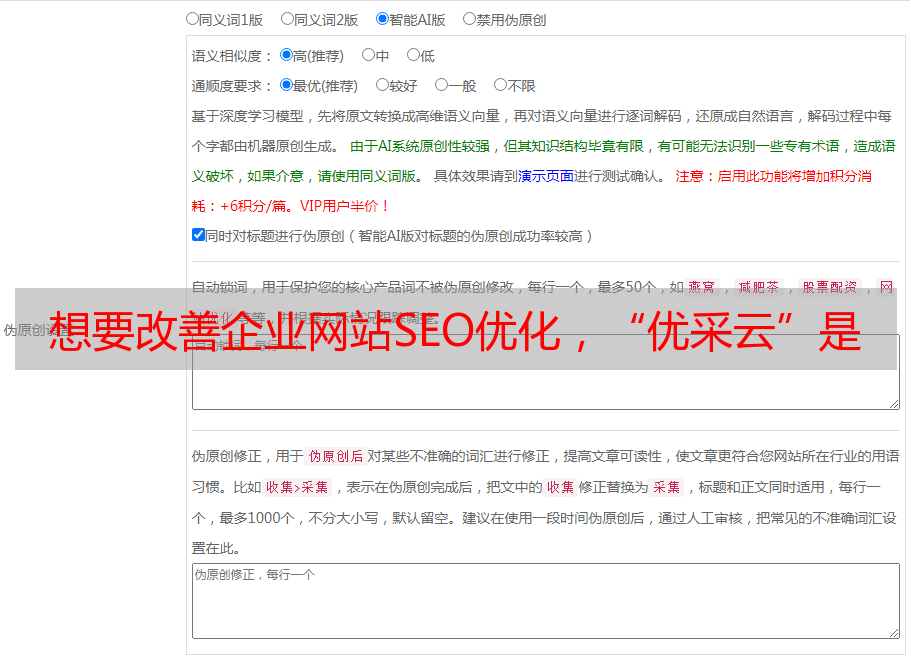This screenshot has height=658, width=911.
Task: Set 语义相似度 to 低
Action: (413, 55)
